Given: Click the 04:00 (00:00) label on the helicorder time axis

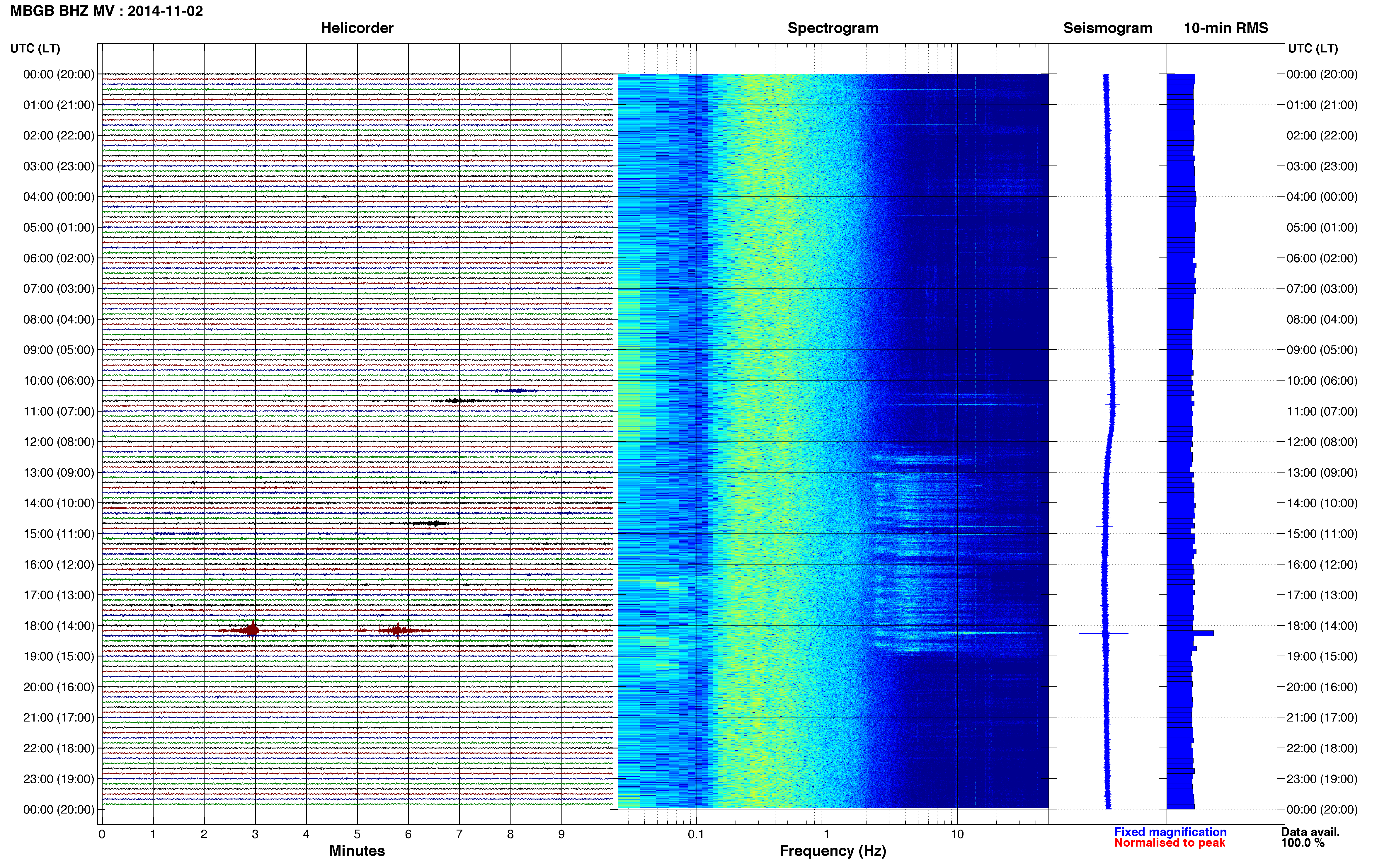Looking at the screenshot, I should pyautogui.click(x=59, y=197).
